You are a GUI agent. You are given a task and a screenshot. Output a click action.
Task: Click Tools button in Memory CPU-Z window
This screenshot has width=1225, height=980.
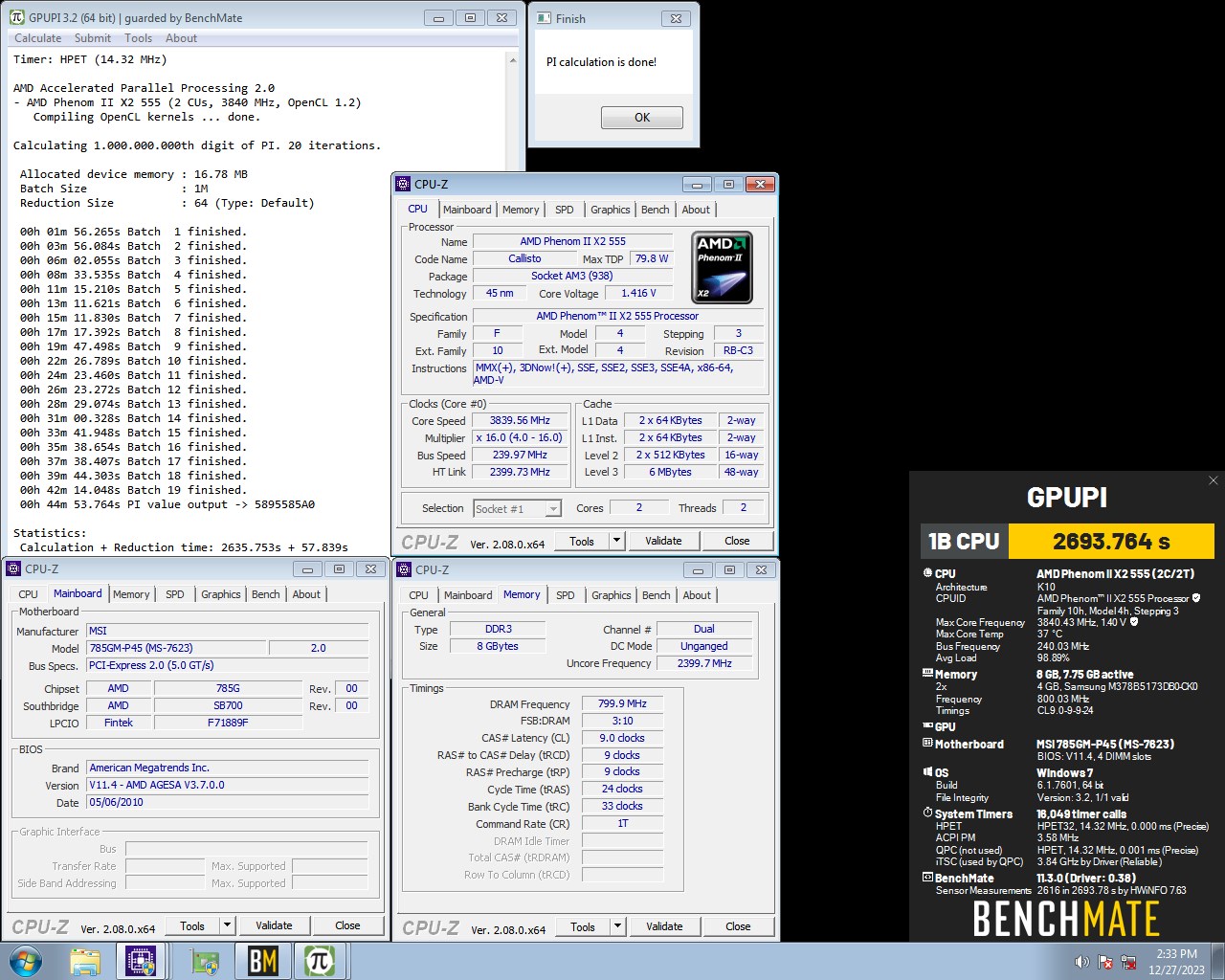(x=583, y=926)
